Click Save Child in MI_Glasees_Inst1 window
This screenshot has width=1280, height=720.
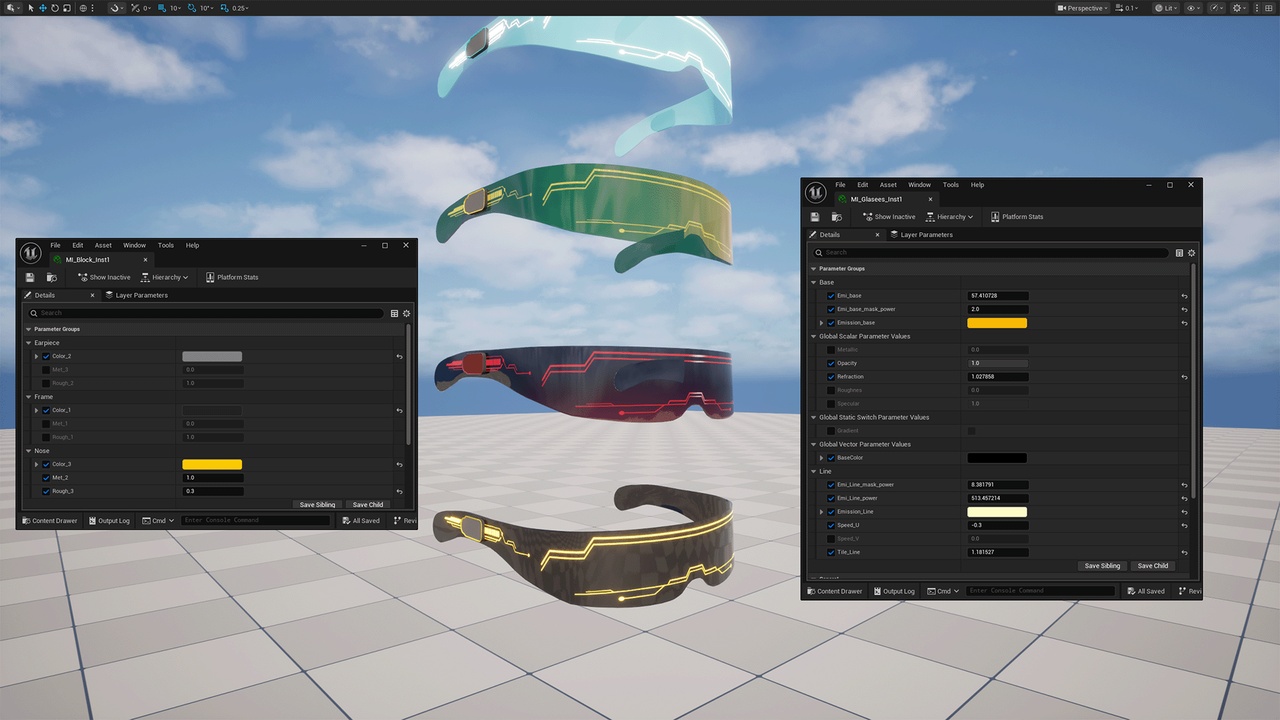coord(1153,566)
